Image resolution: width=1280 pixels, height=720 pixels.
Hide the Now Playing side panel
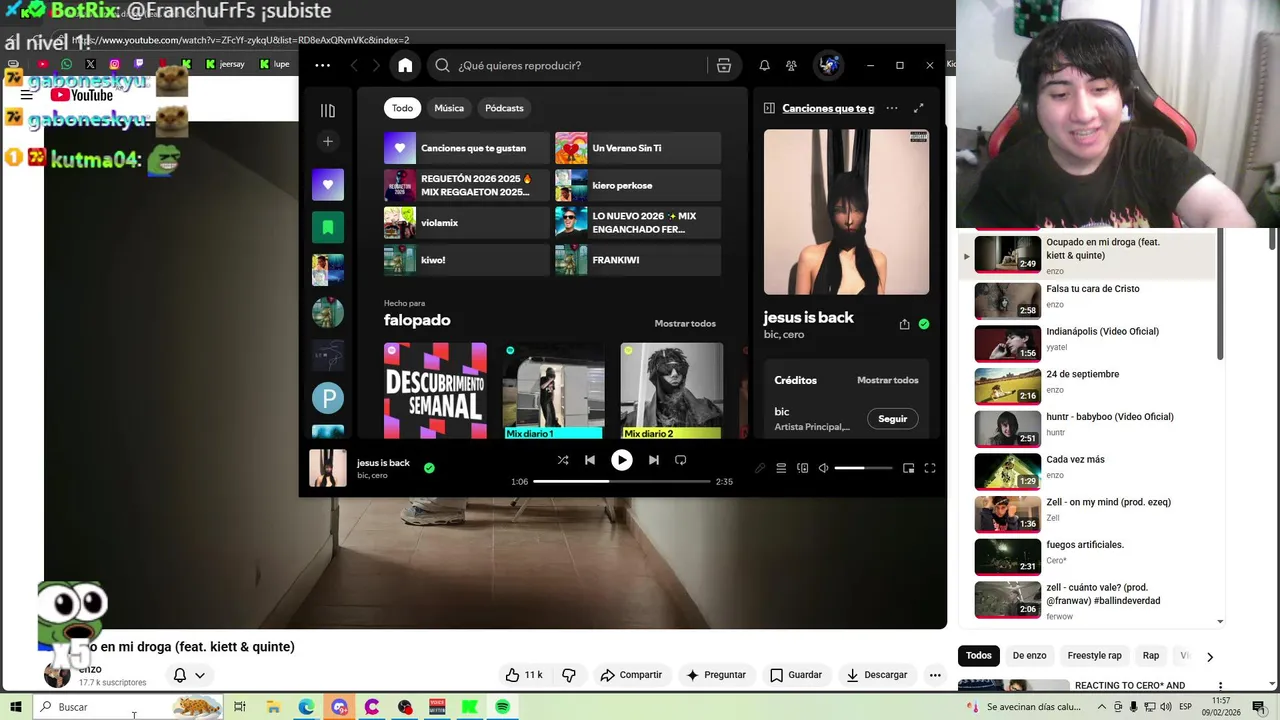[769, 108]
